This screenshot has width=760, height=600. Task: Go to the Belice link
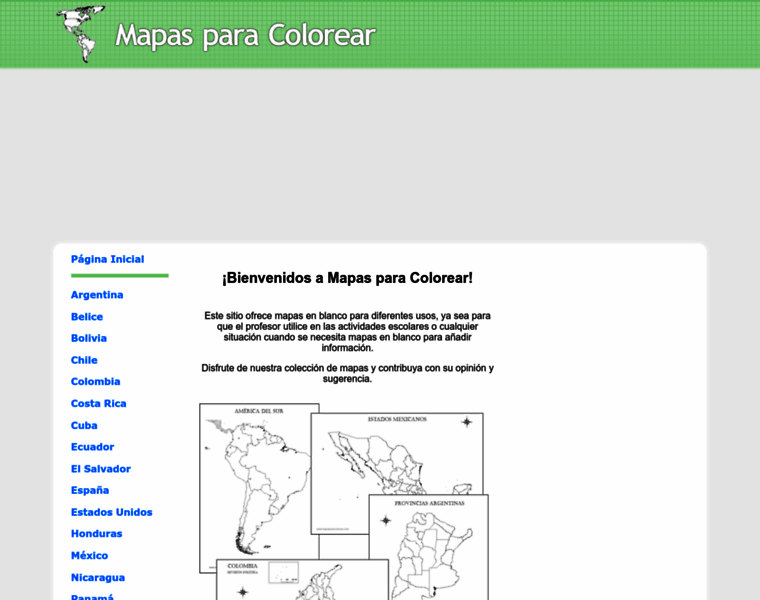tap(87, 316)
